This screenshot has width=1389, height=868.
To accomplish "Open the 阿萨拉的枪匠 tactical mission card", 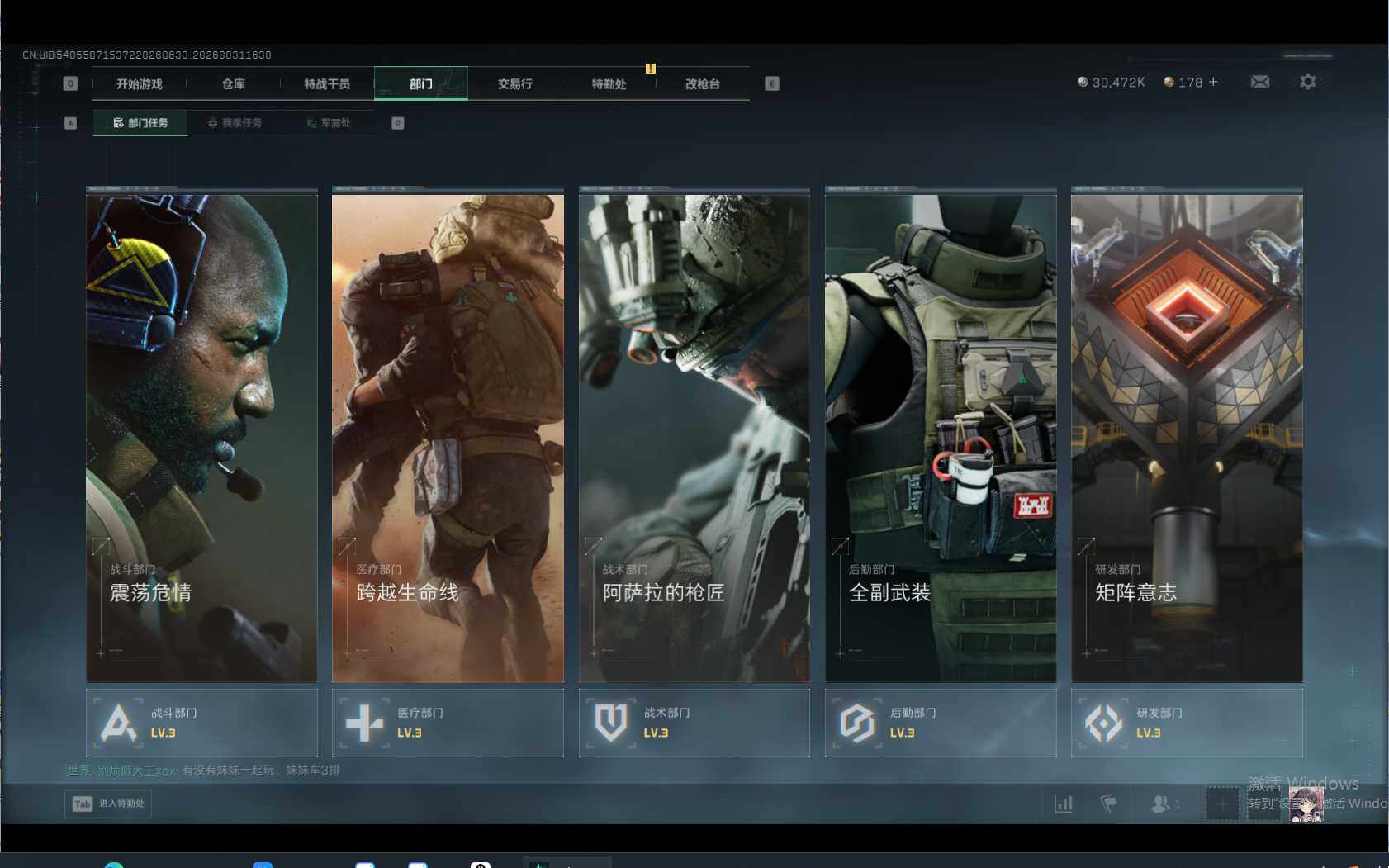I will [694, 437].
